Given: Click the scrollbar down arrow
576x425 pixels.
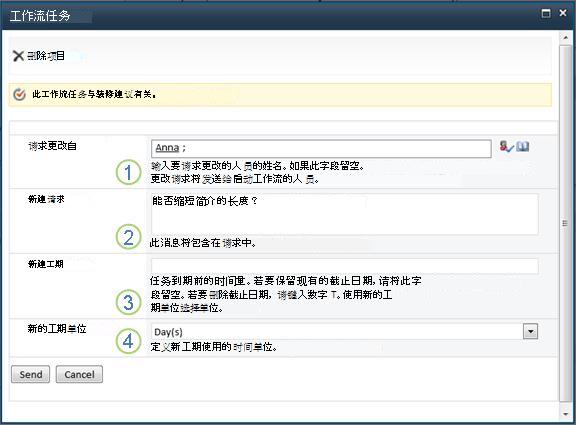Looking at the screenshot, I should click(x=565, y=414).
